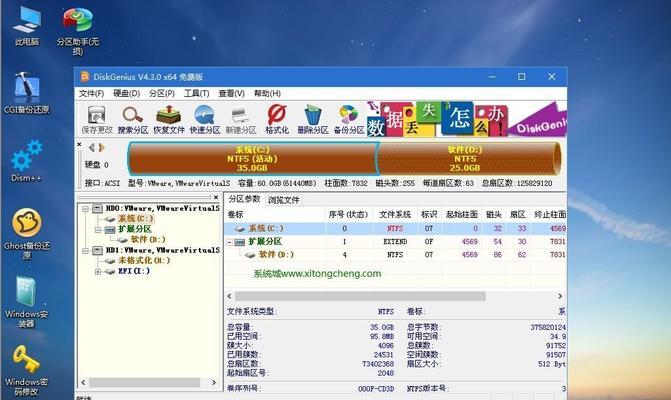Select the 软件(D:) partition bar in disk map
Viewport: 671px width, 400px height.
[469, 159]
